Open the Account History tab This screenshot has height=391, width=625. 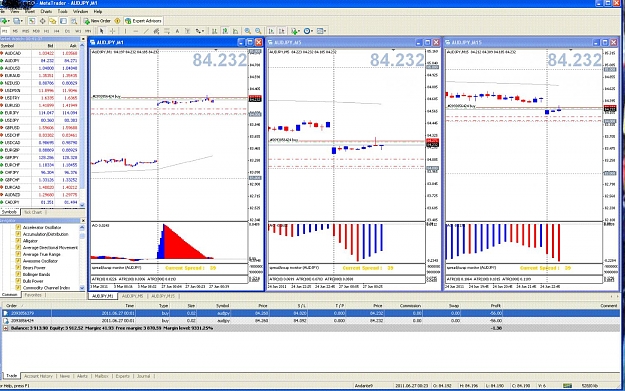pyautogui.click(x=38, y=376)
